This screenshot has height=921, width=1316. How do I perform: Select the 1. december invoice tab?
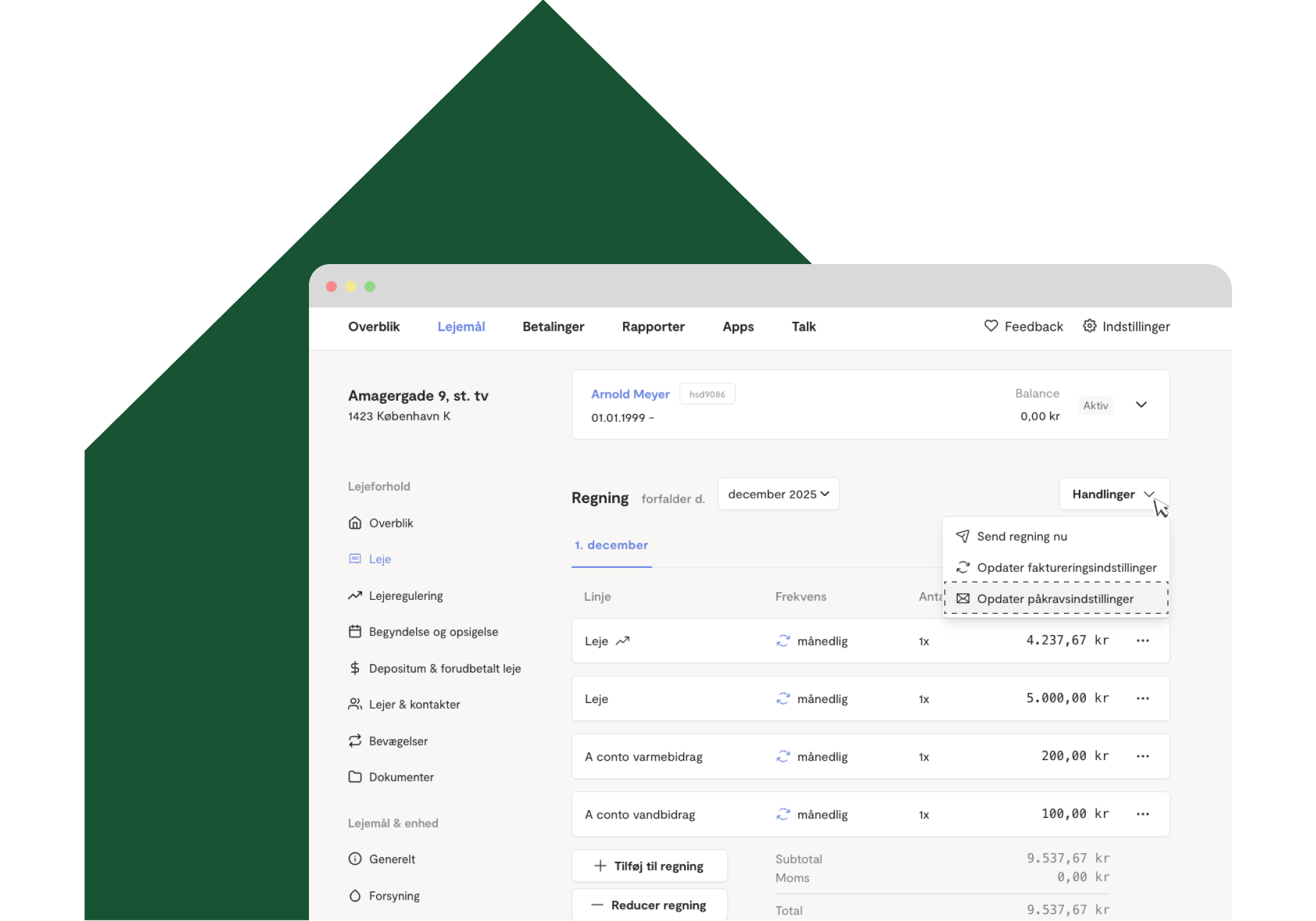(x=612, y=545)
